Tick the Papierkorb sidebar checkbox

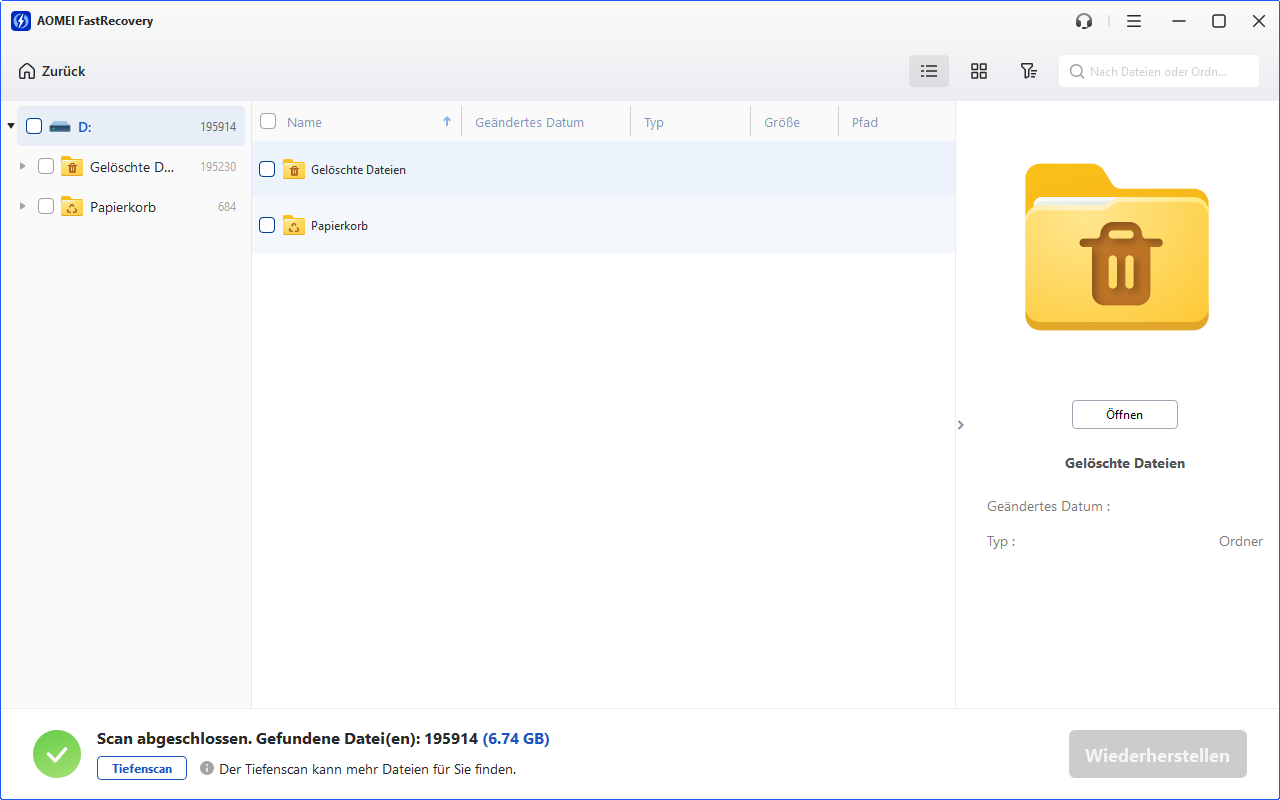coord(46,206)
